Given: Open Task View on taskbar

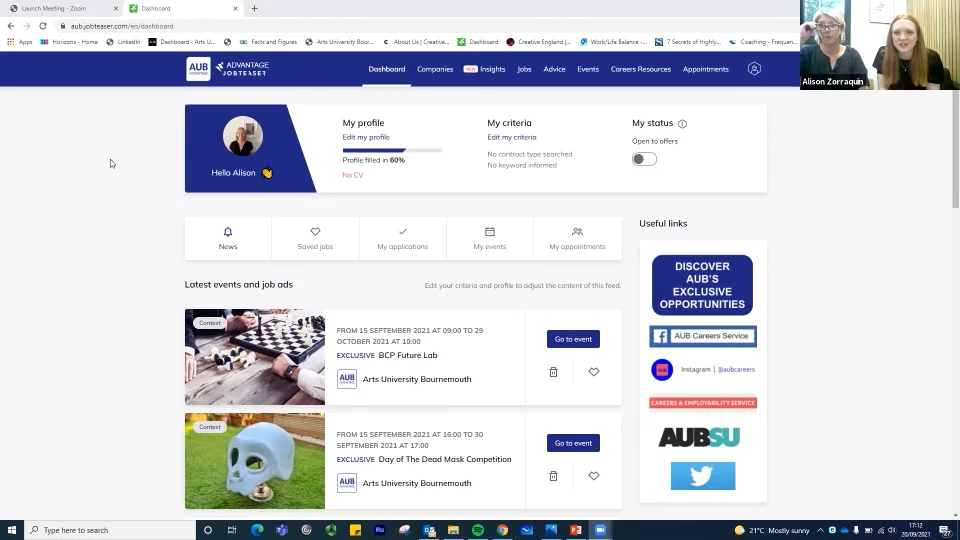Looking at the screenshot, I should pos(231,530).
